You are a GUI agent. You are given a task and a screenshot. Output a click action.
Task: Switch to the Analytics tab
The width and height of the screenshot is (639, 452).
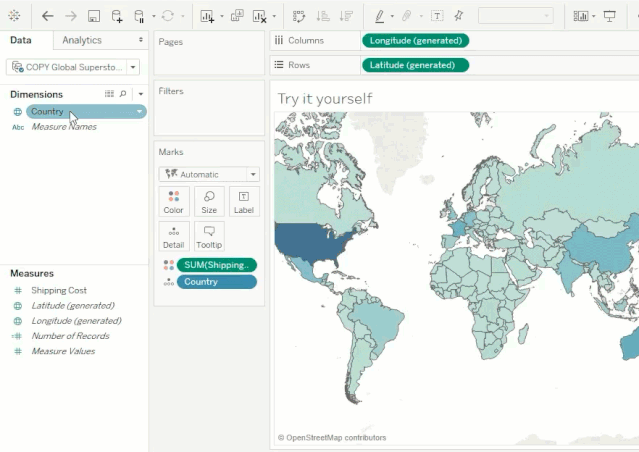82,40
